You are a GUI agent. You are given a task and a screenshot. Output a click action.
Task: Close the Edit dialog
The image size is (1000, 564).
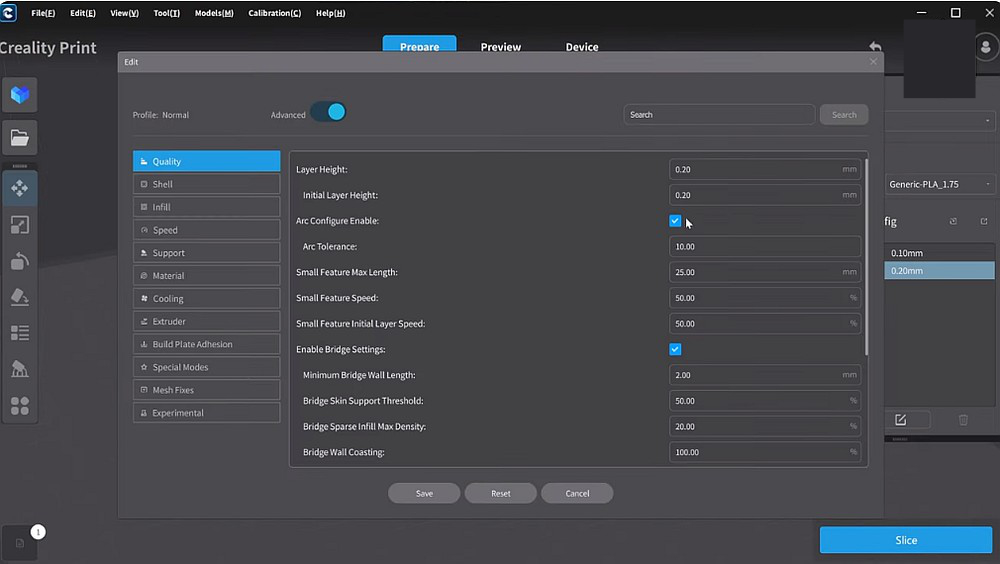click(x=873, y=62)
